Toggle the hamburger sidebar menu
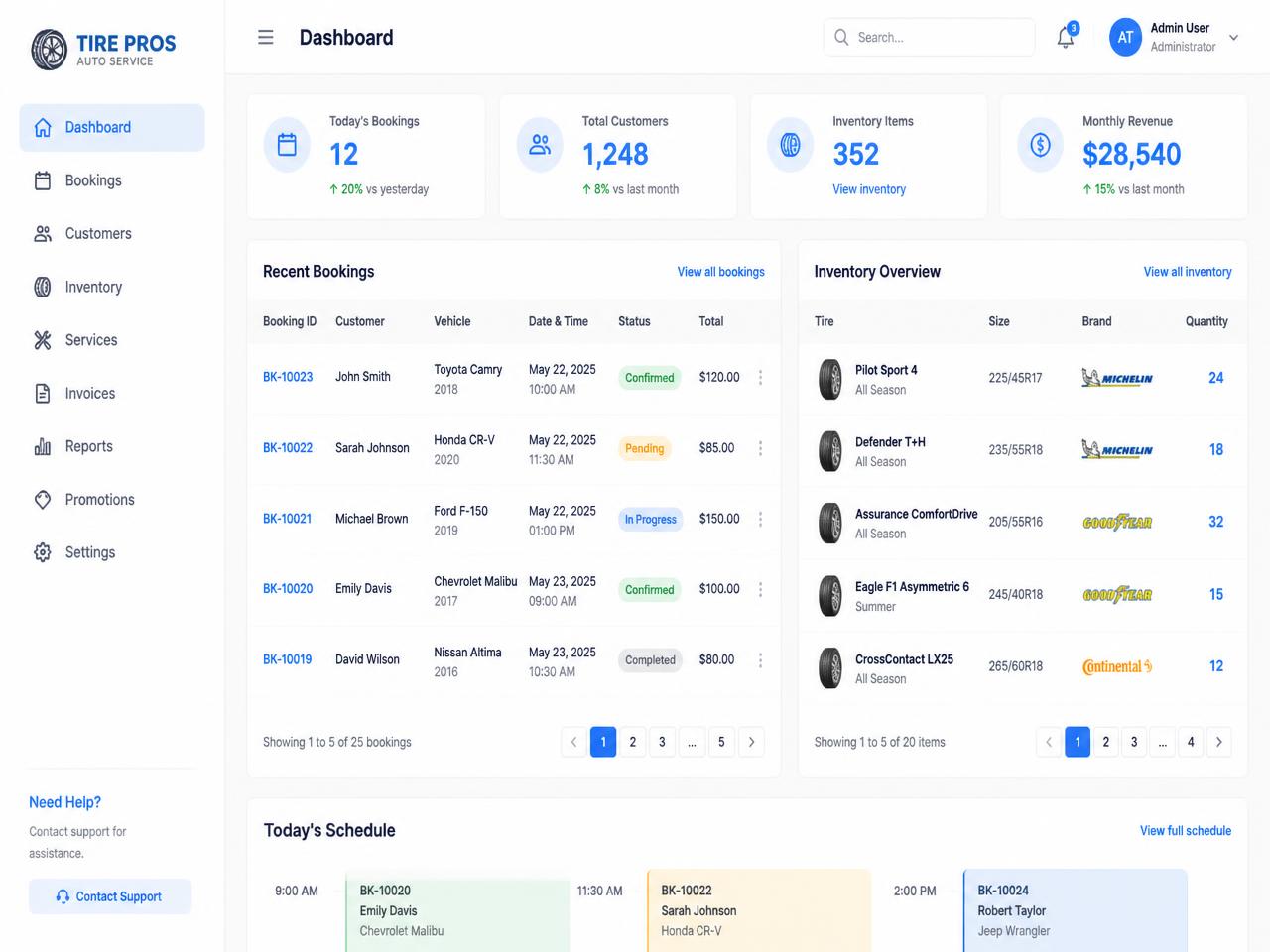The width and height of the screenshot is (1270, 952). [265, 38]
